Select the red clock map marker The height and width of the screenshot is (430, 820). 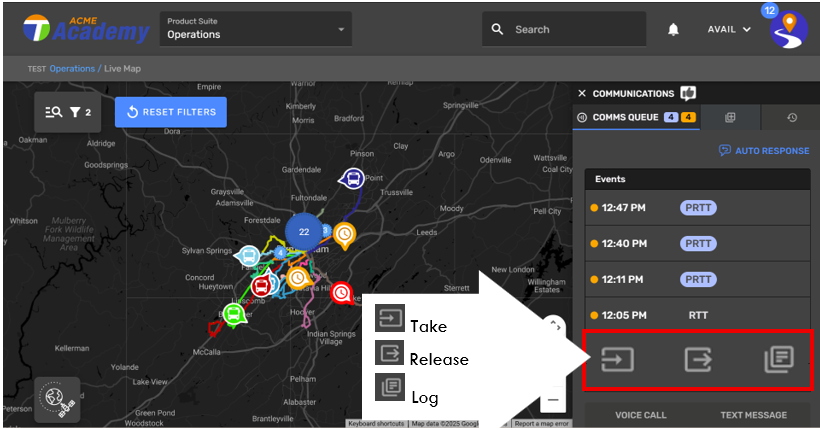click(342, 293)
